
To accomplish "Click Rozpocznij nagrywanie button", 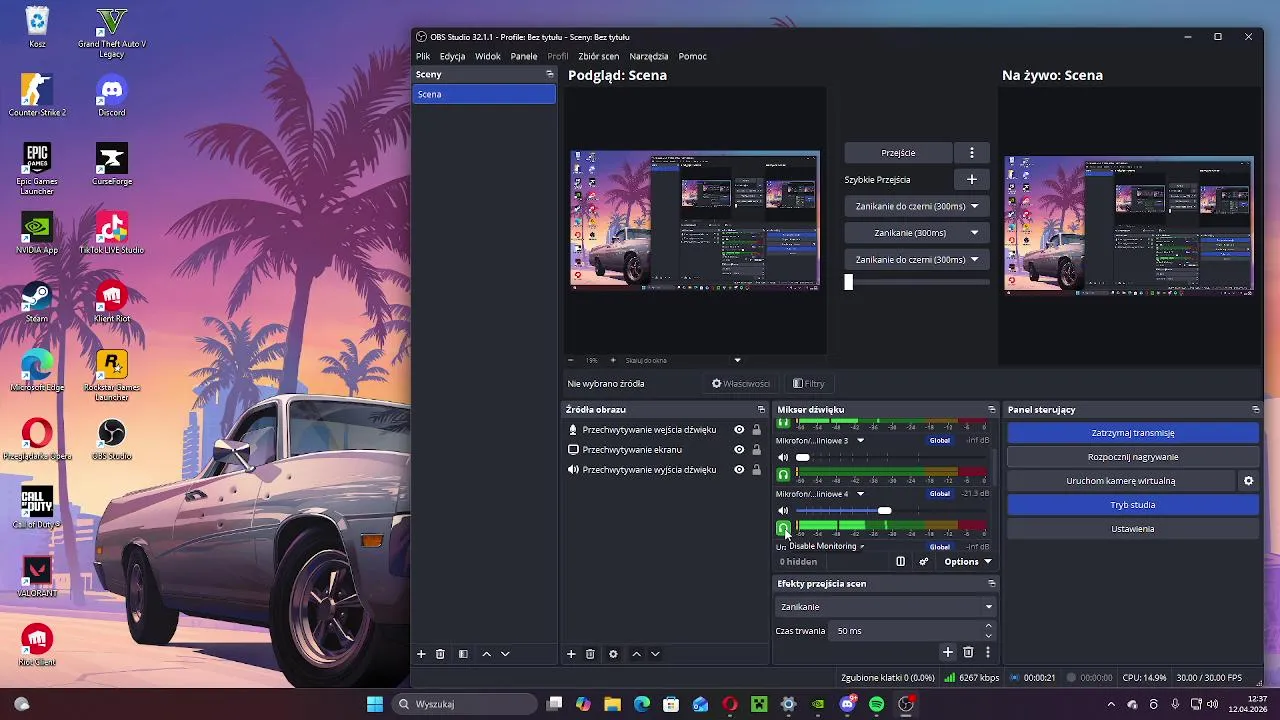I will [1132, 457].
